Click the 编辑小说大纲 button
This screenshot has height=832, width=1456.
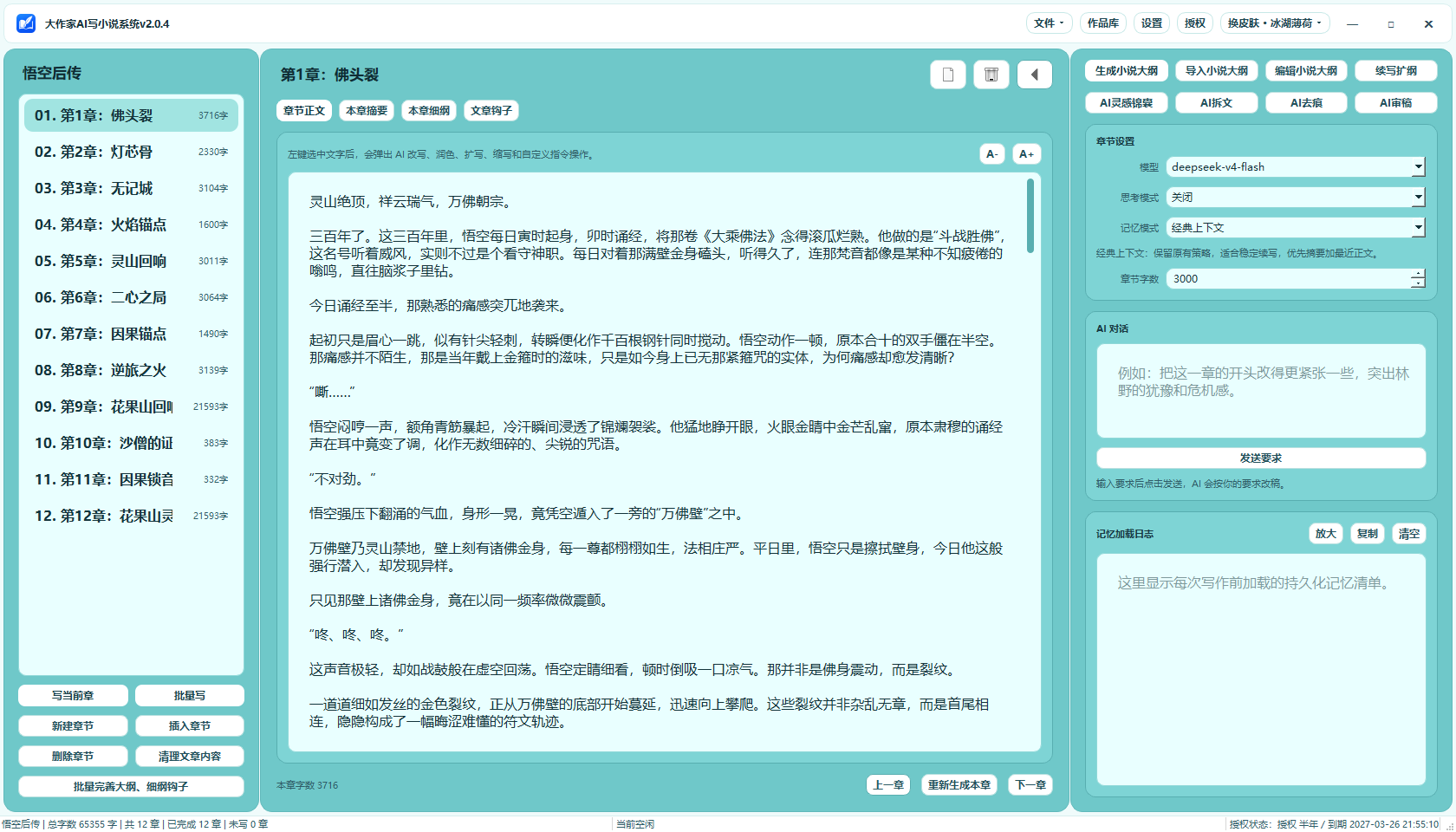[x=1306, y=70]
